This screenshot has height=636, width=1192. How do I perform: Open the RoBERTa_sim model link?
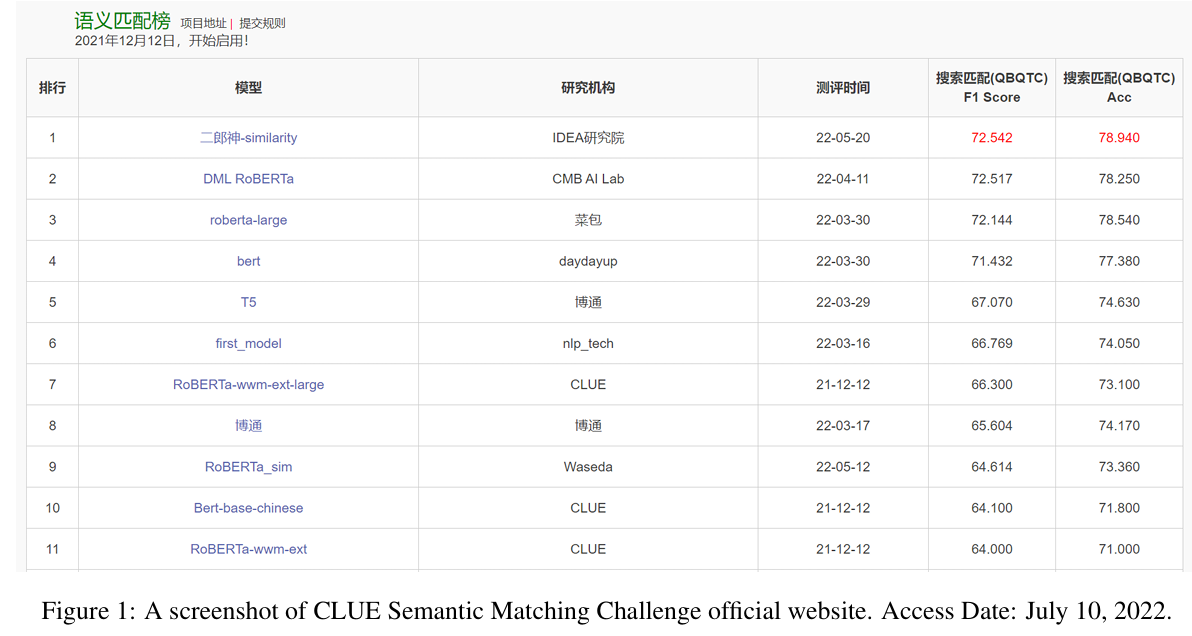pos(249,467)
